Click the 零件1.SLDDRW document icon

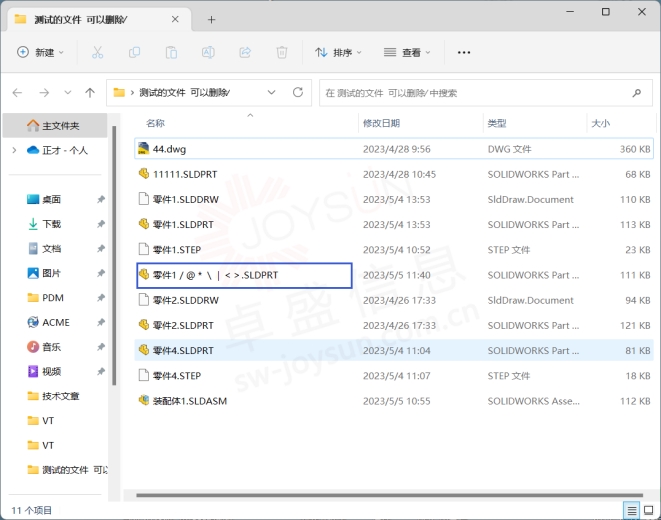coord(144,199)
